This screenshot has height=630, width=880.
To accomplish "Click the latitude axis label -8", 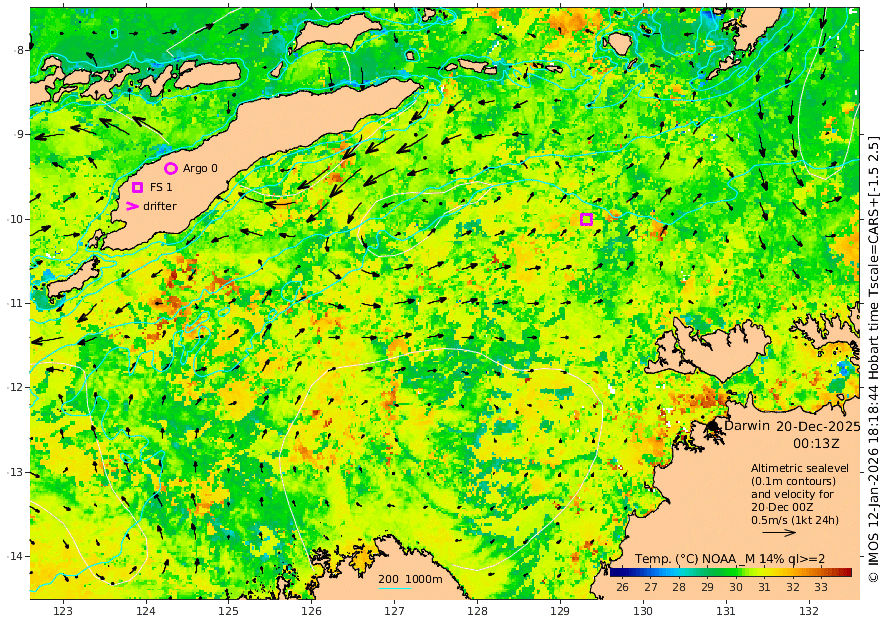I will coord(20,50).
